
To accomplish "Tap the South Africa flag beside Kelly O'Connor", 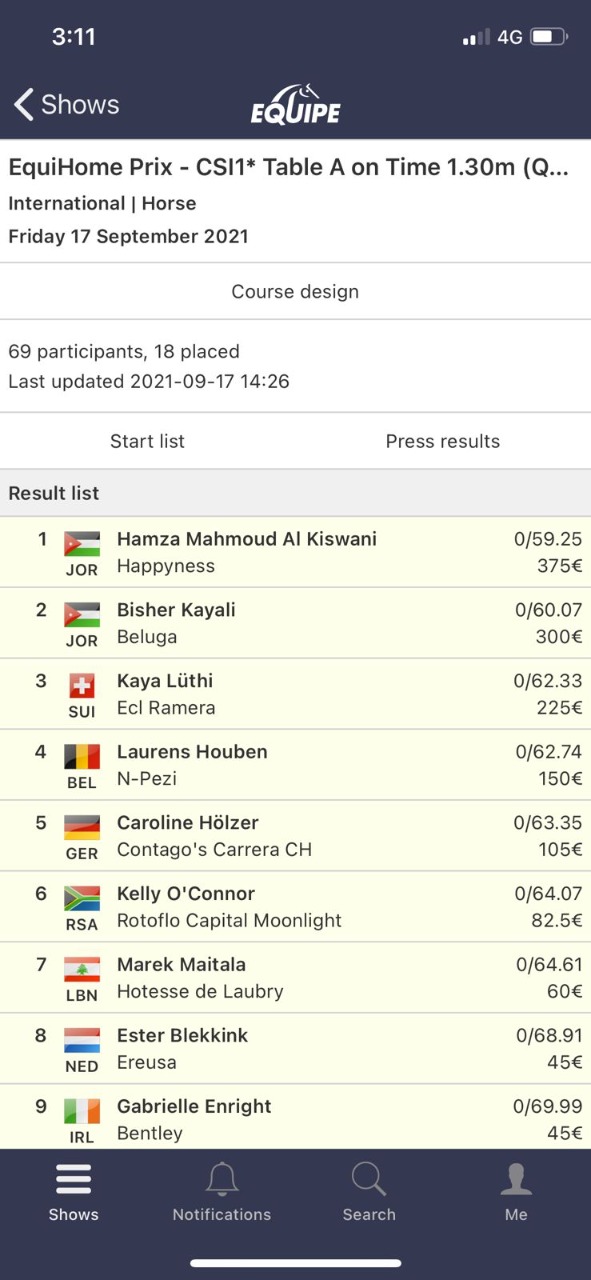I will tap(82, 898).
